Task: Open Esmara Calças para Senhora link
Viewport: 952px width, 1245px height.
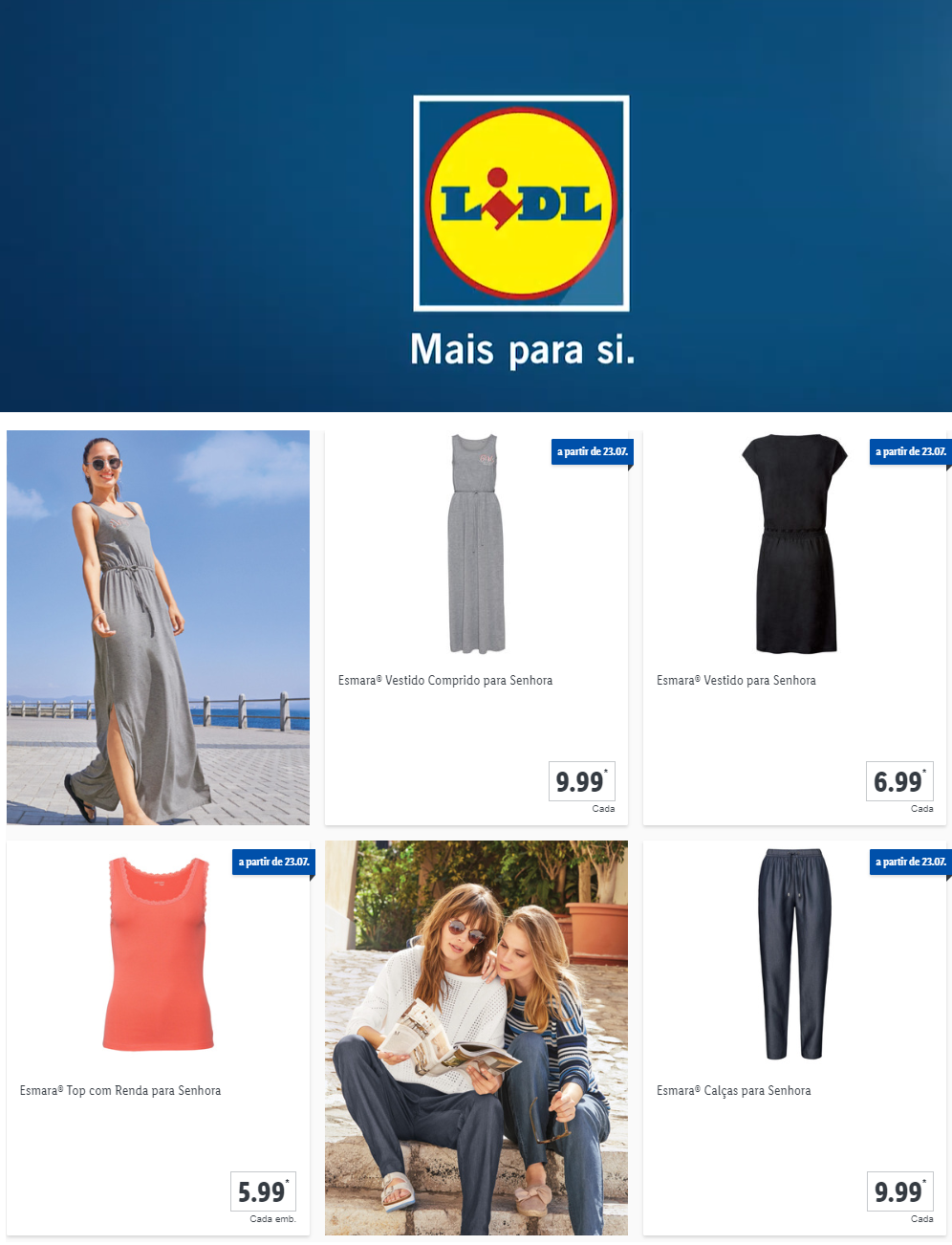Action: pos(733,1091)
